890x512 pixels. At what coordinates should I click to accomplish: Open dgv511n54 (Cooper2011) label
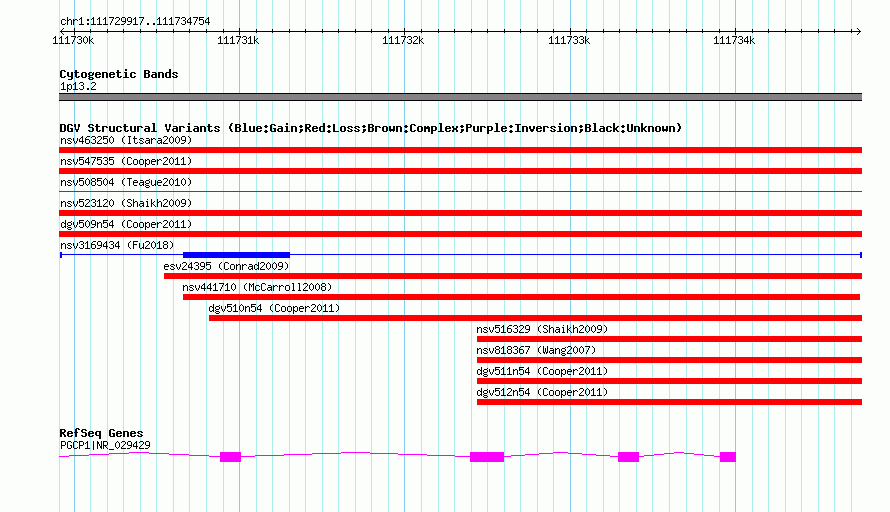point(542,371)
